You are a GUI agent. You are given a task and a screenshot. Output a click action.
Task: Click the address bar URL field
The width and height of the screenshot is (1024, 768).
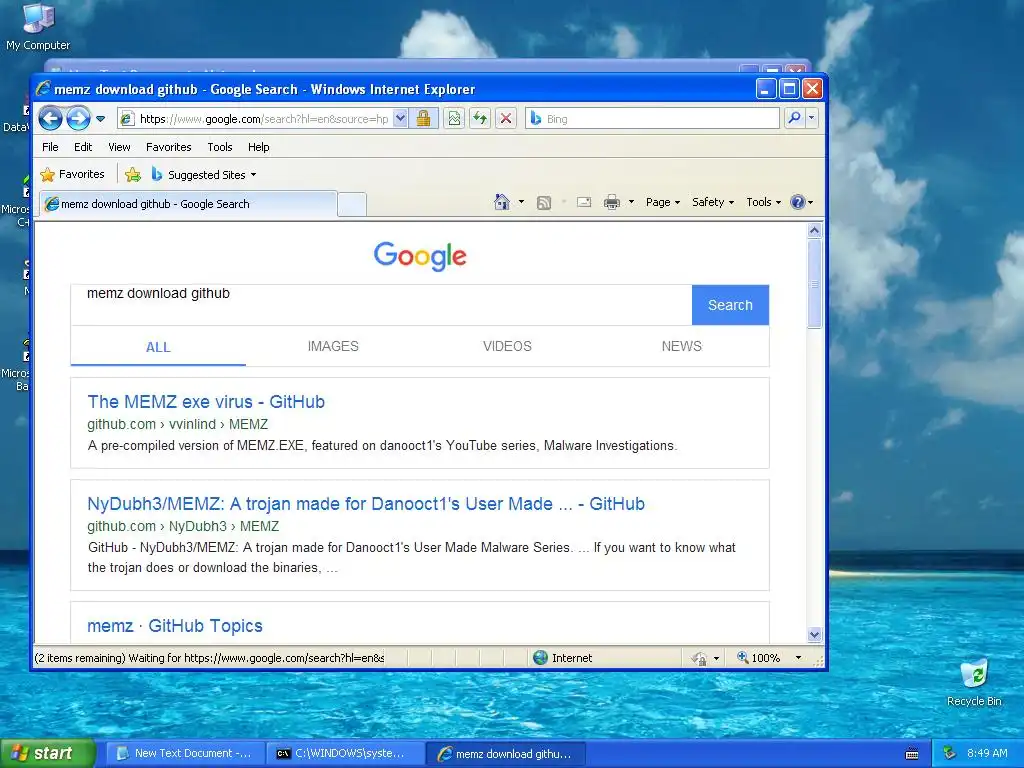(264, 119)
